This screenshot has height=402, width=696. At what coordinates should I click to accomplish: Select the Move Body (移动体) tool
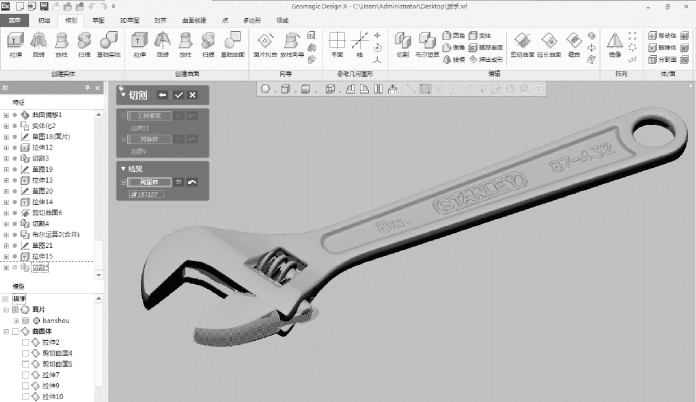pos(662,35)
